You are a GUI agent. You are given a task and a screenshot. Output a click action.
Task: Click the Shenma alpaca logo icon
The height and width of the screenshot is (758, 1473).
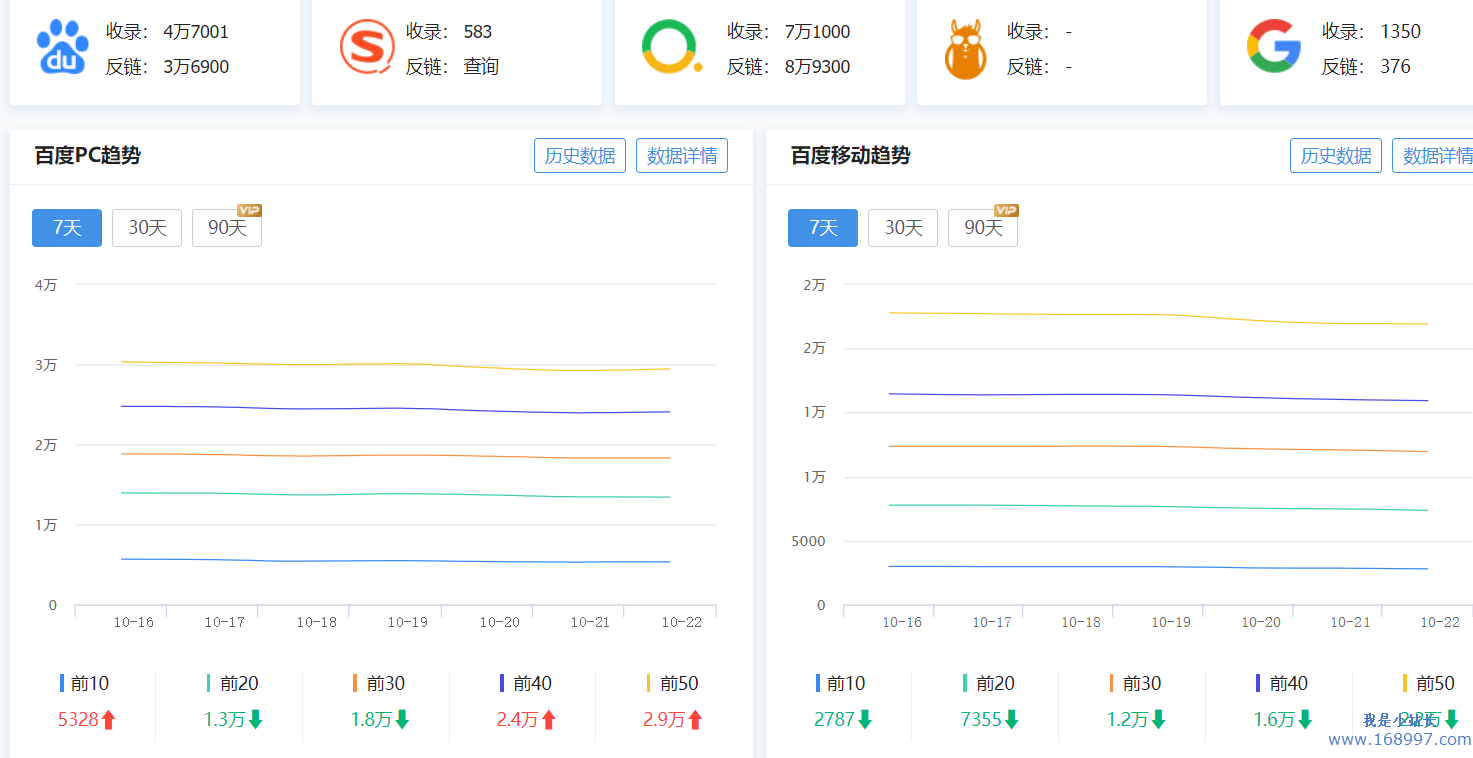[x=965, y=50]
